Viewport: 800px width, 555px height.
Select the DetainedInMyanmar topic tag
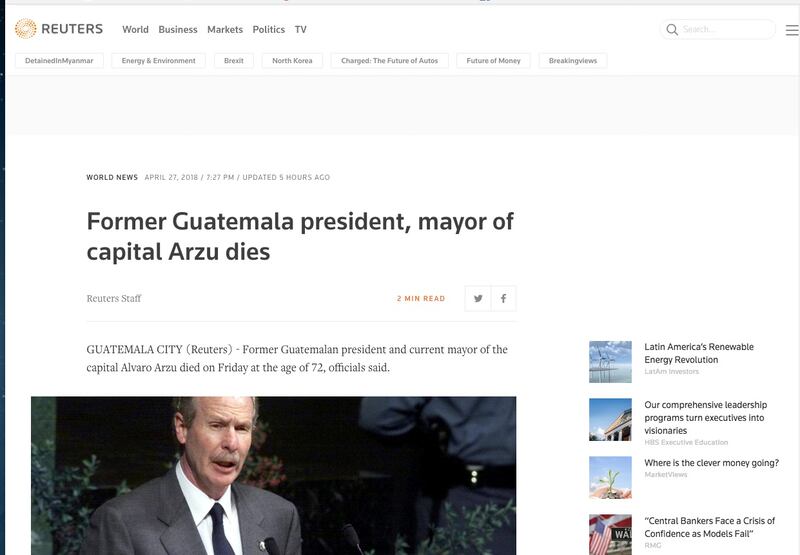click(x=59, y=61)
